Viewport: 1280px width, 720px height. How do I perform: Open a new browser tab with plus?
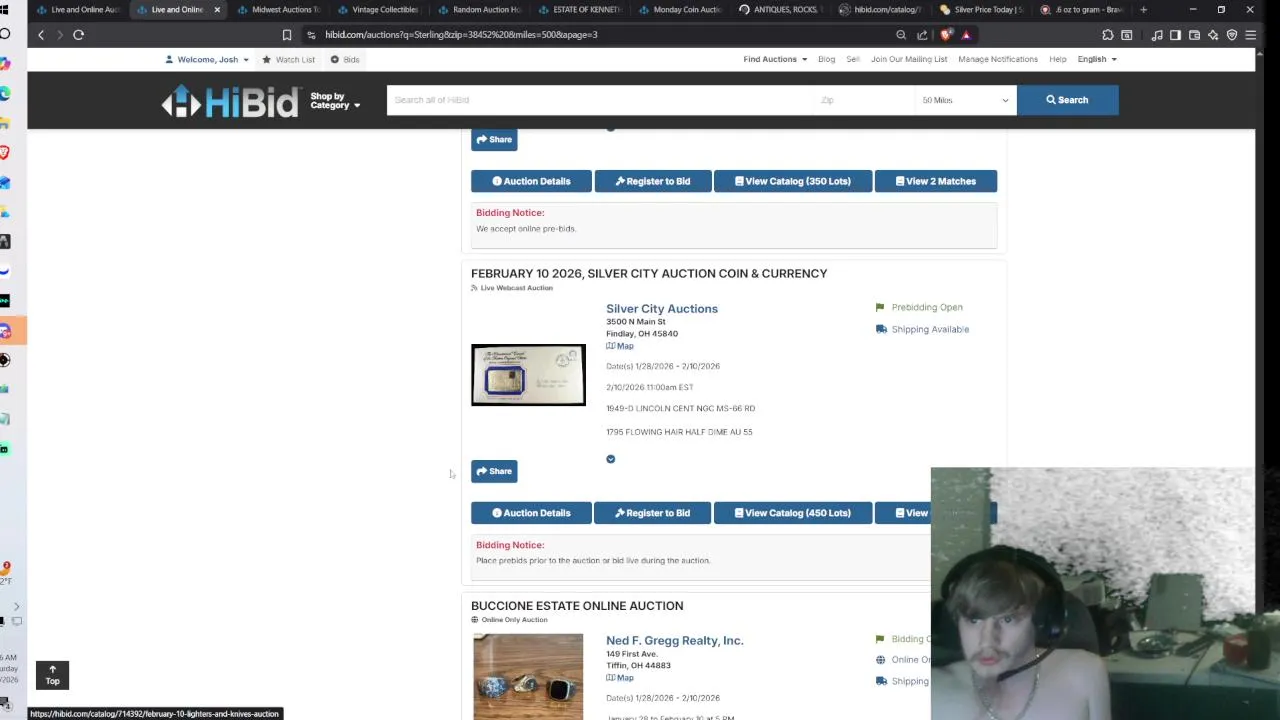click(x=1143, y=10)
